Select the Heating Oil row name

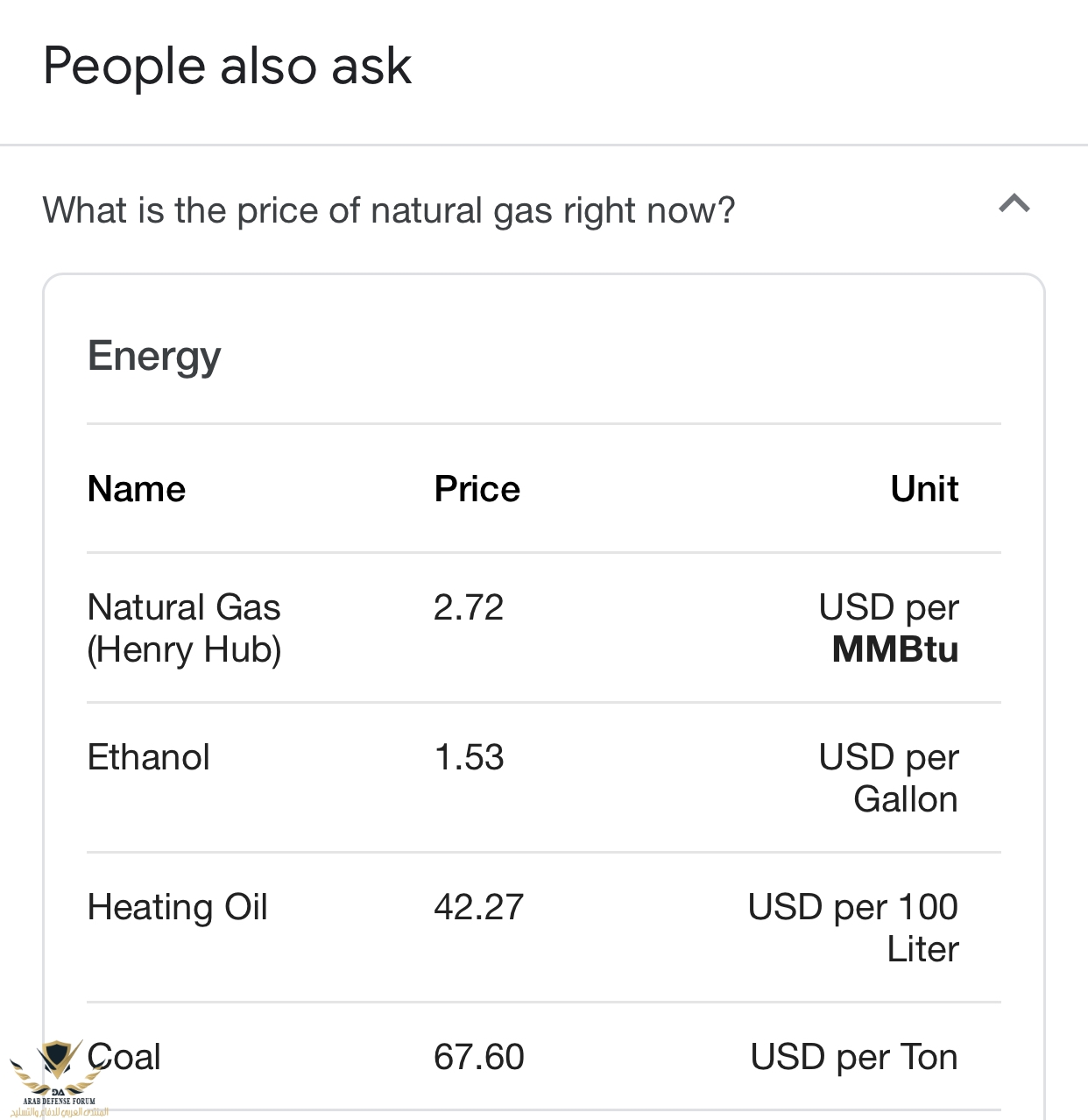(x=178, y=907)
